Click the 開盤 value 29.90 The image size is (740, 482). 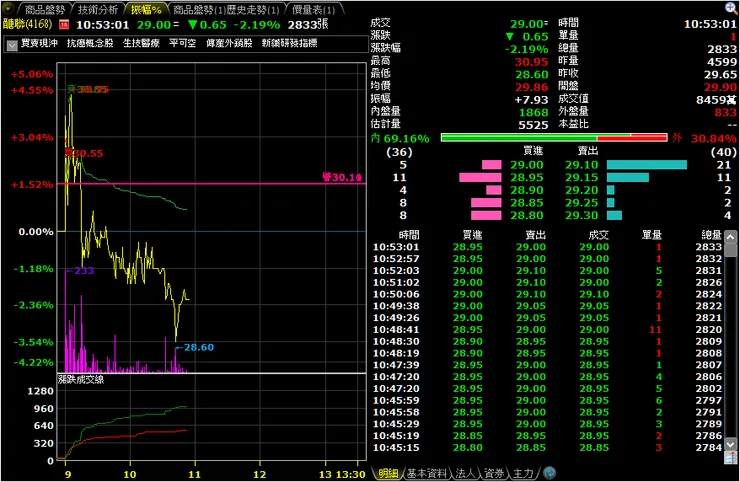pos(720,87)
